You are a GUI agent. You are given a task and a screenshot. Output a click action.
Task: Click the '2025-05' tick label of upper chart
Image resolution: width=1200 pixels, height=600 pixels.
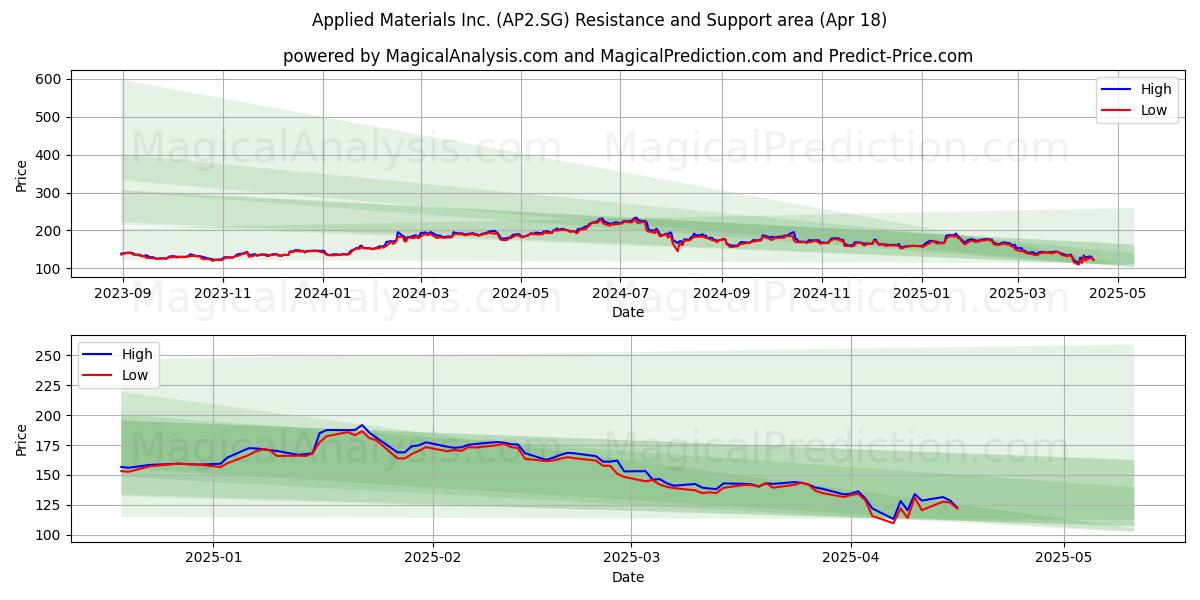(x=1119, y=294)
